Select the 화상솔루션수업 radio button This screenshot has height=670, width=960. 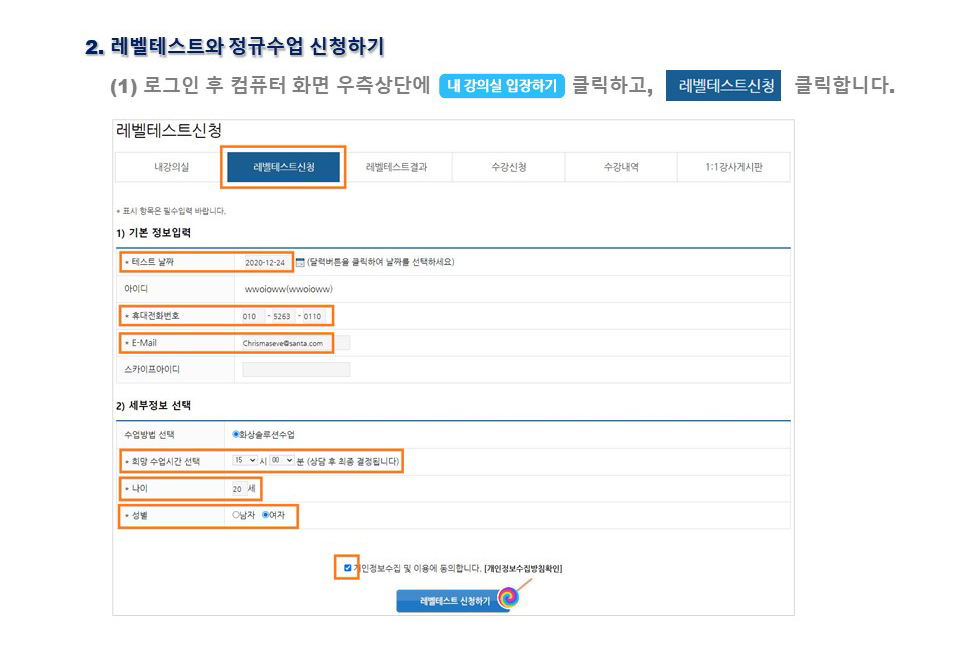[236, 435]
